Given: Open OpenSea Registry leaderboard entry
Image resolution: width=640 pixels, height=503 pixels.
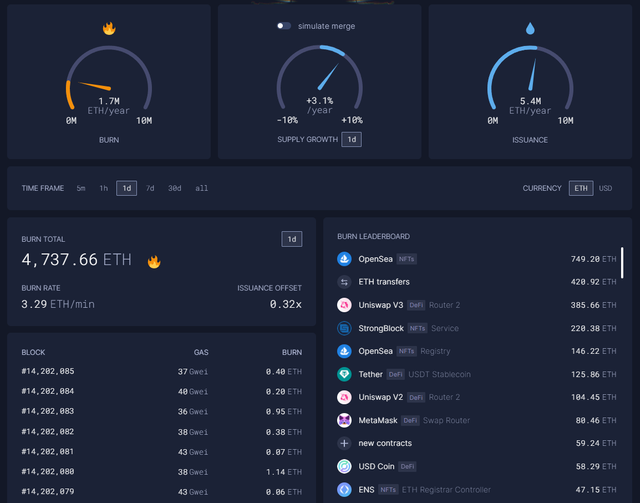Looking at the screenshot, I should (476, 351).
